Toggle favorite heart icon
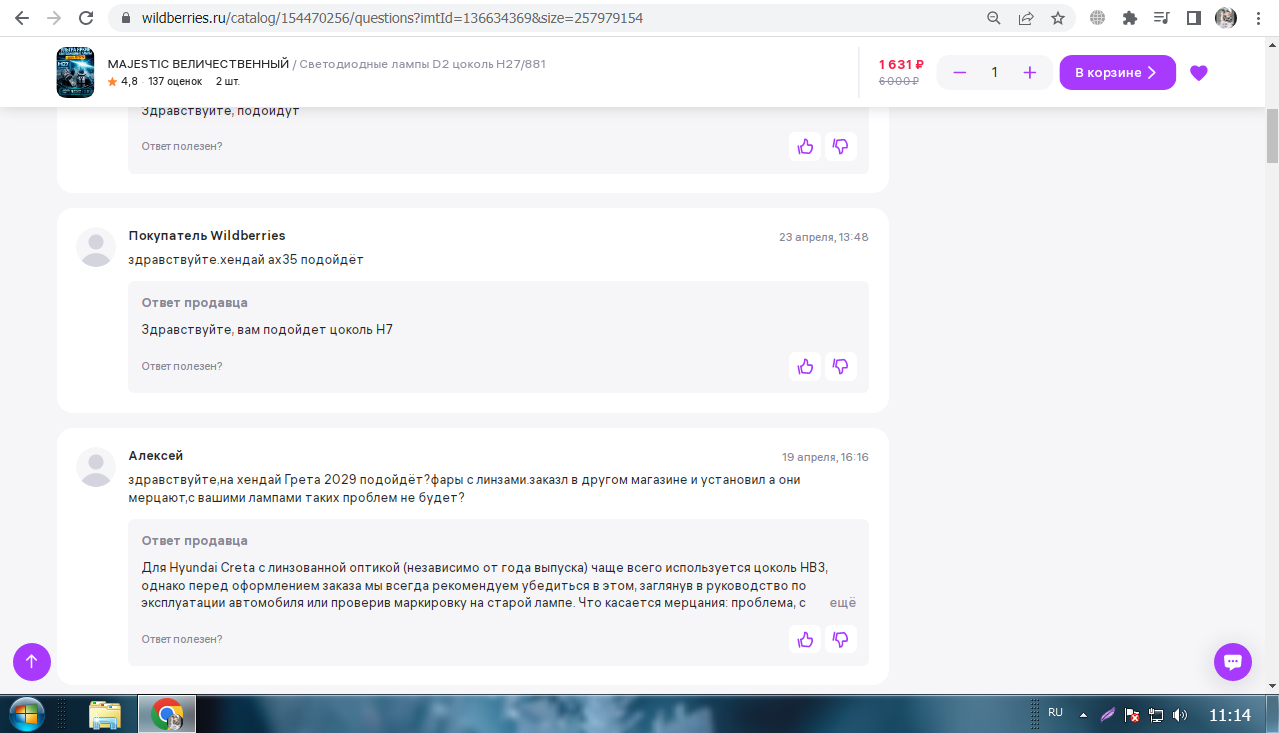 1199,73
